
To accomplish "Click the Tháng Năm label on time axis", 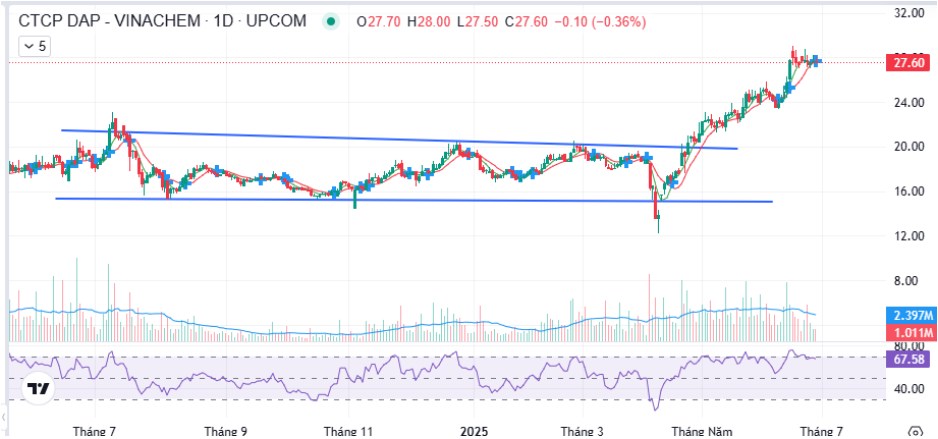I will pos(702,431).
